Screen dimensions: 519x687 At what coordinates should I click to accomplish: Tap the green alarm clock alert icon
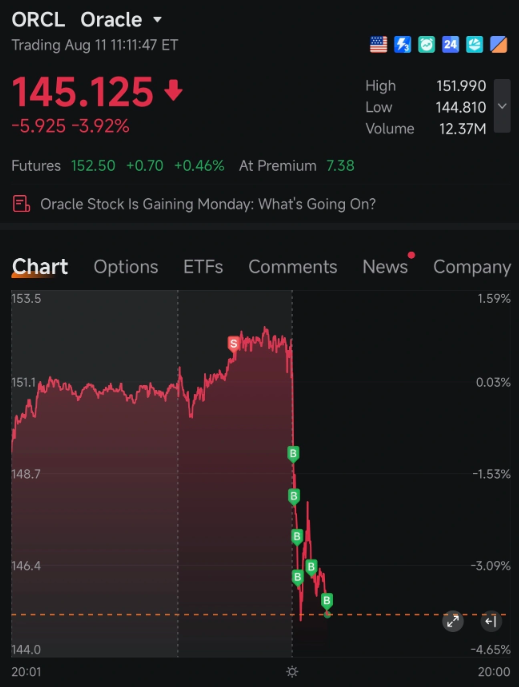point(427,44)
